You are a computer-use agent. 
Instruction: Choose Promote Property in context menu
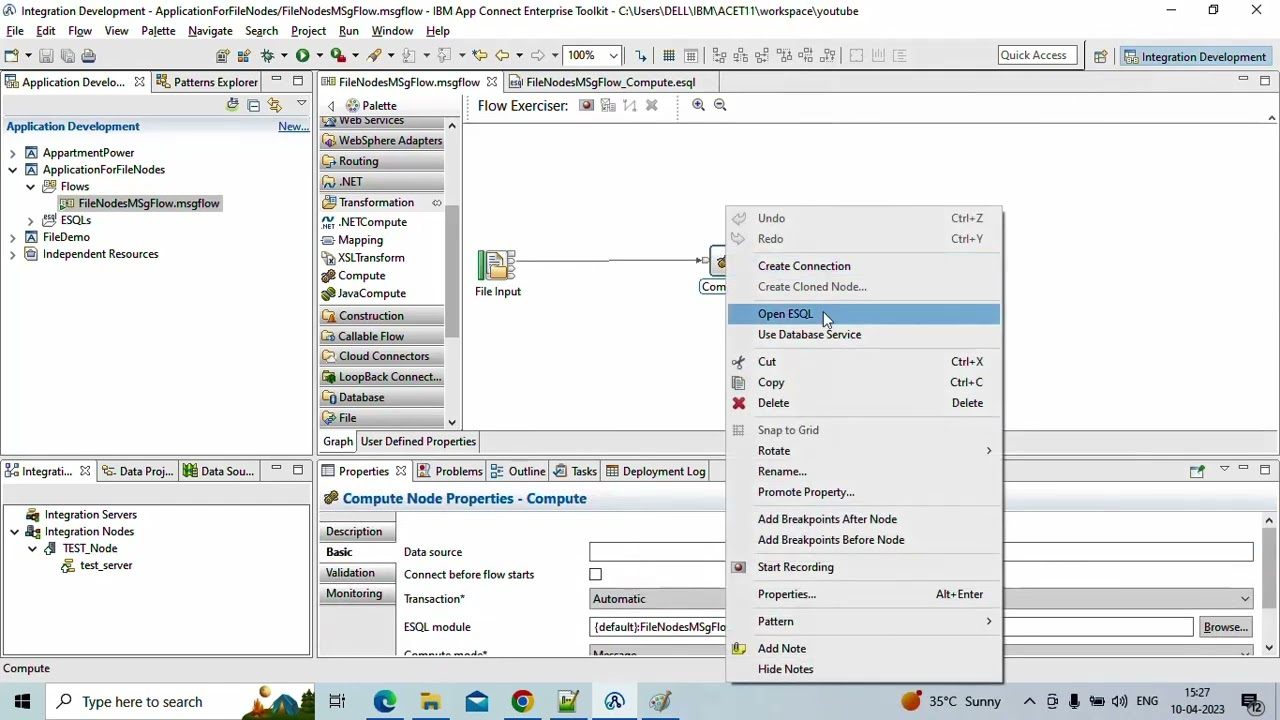click(863, 492)
